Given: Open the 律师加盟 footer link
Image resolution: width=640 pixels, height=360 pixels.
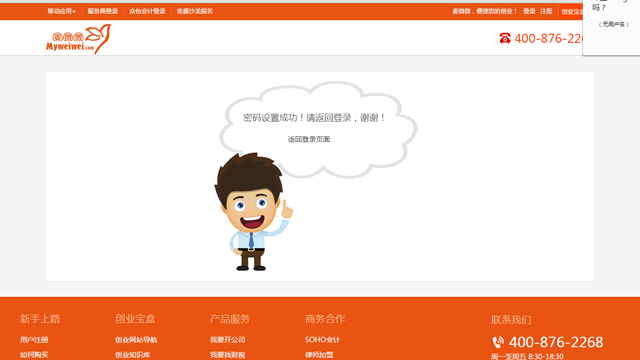Looking at the screenshot, I should (319, 355).
